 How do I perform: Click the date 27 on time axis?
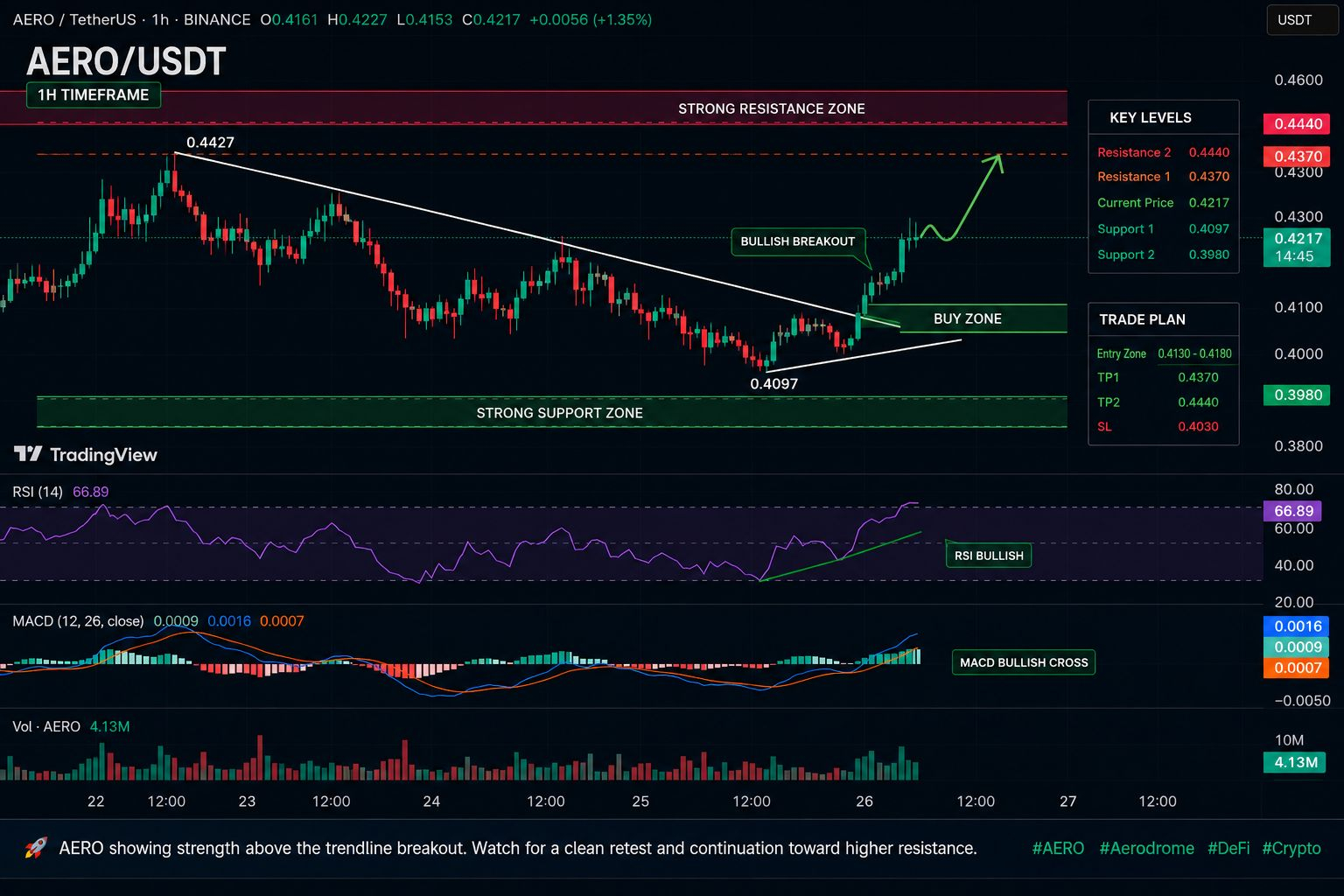(x=1068, y=801)
